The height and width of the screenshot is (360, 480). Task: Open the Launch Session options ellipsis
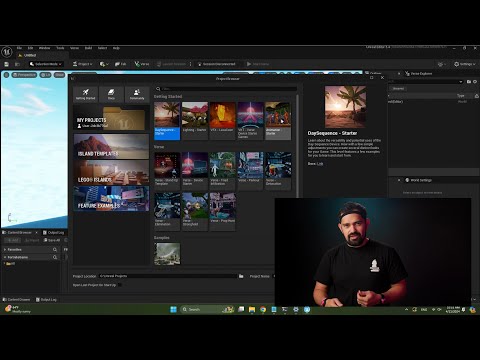tap(190, 64)
